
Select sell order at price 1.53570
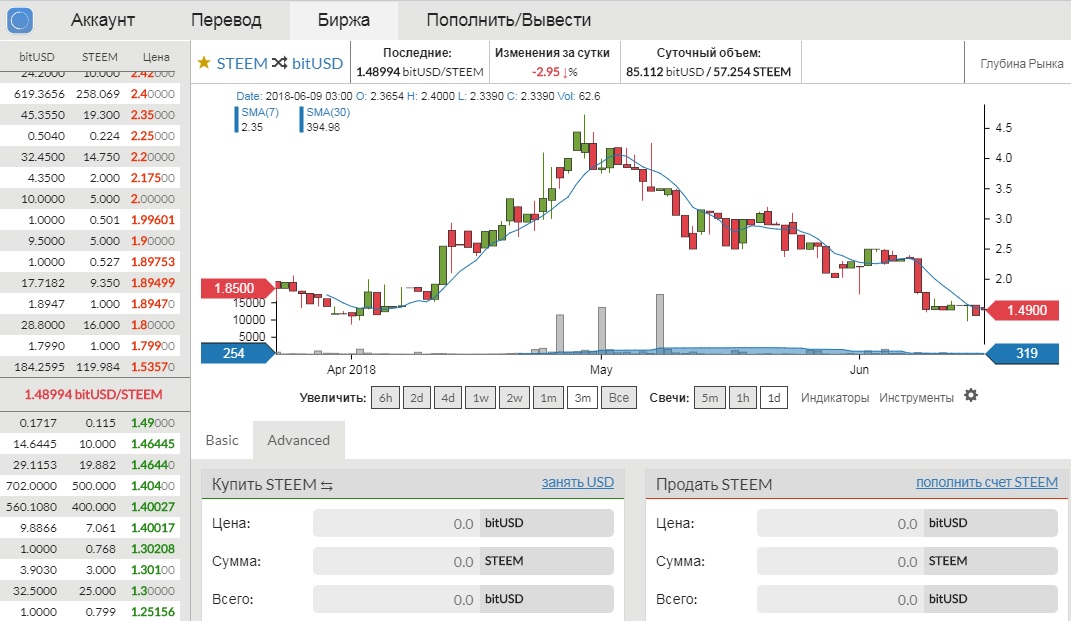click(90, 367)
